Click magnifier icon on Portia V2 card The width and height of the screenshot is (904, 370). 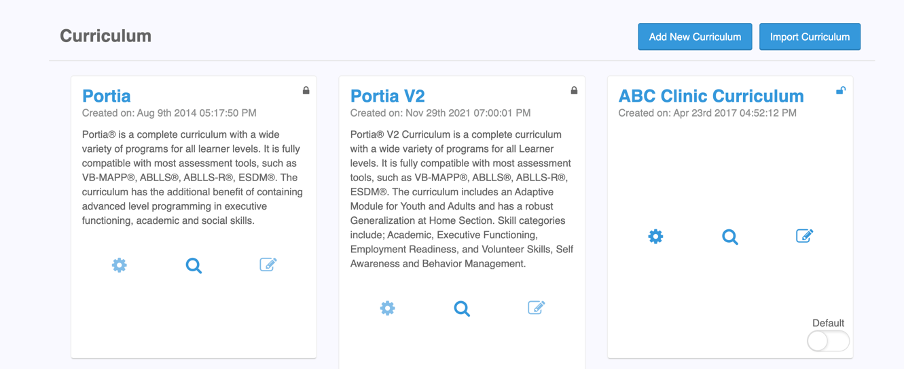click(462, 309)
